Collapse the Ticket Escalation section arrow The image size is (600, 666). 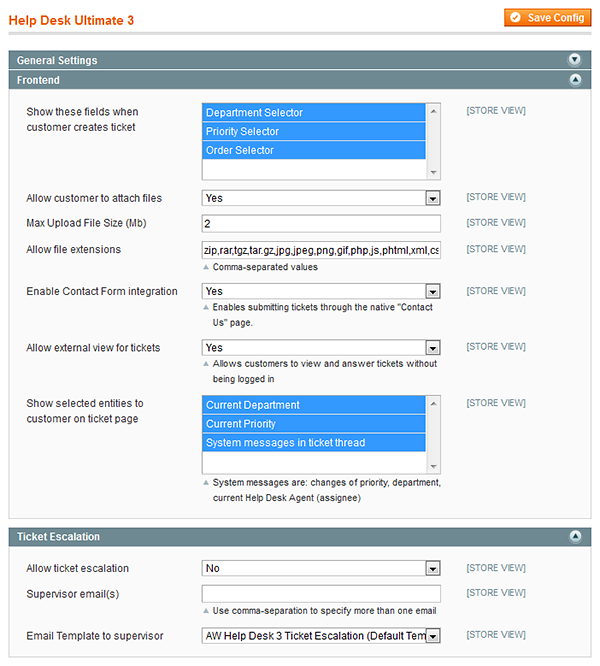pyautogui.click(x=575, y=536)
